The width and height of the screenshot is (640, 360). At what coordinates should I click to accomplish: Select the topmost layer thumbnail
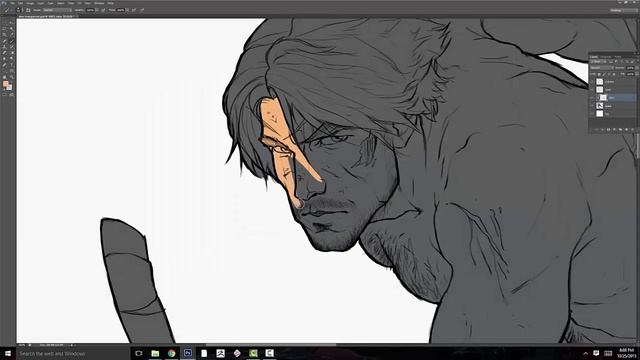[600, 82]
